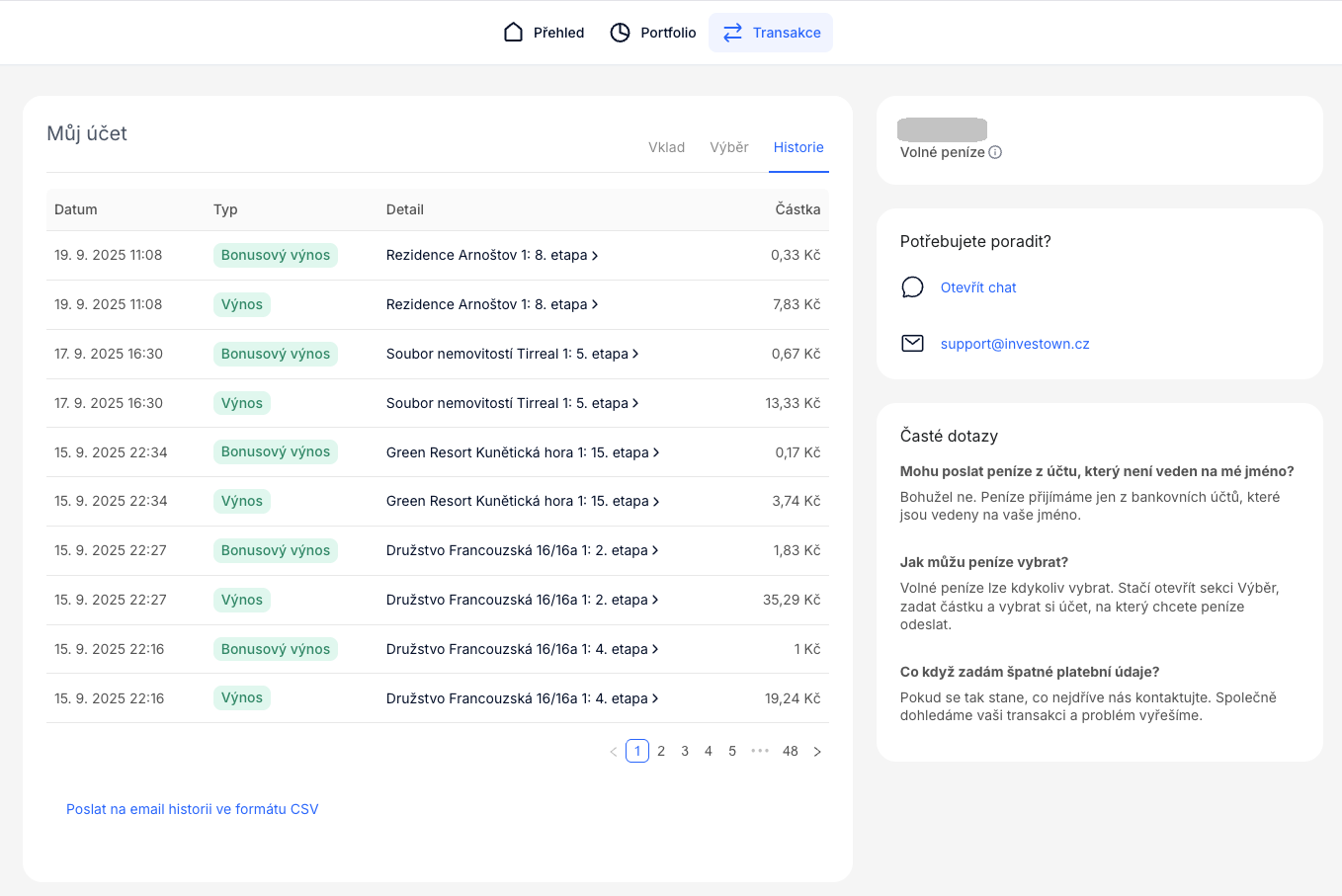Viewport: 1342px width, 896px height.
Task: Click the Transakce arrows icon
Action: pyautogui.click(x=732, y=33)
